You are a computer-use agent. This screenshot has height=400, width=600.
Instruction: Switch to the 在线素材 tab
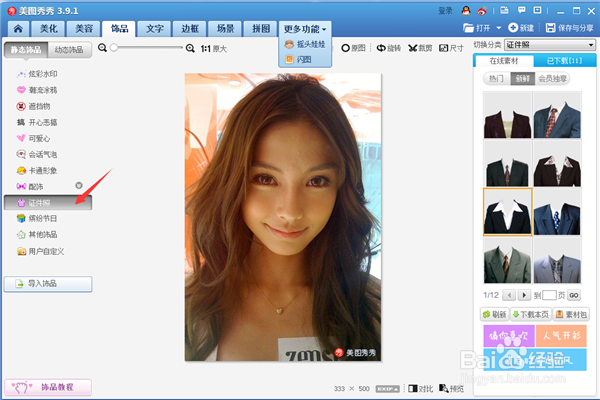pos(504,60)
